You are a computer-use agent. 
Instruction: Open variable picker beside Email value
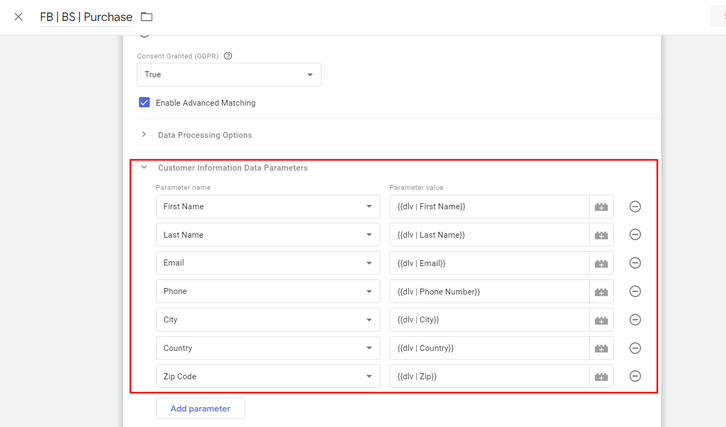click(601, 263)
